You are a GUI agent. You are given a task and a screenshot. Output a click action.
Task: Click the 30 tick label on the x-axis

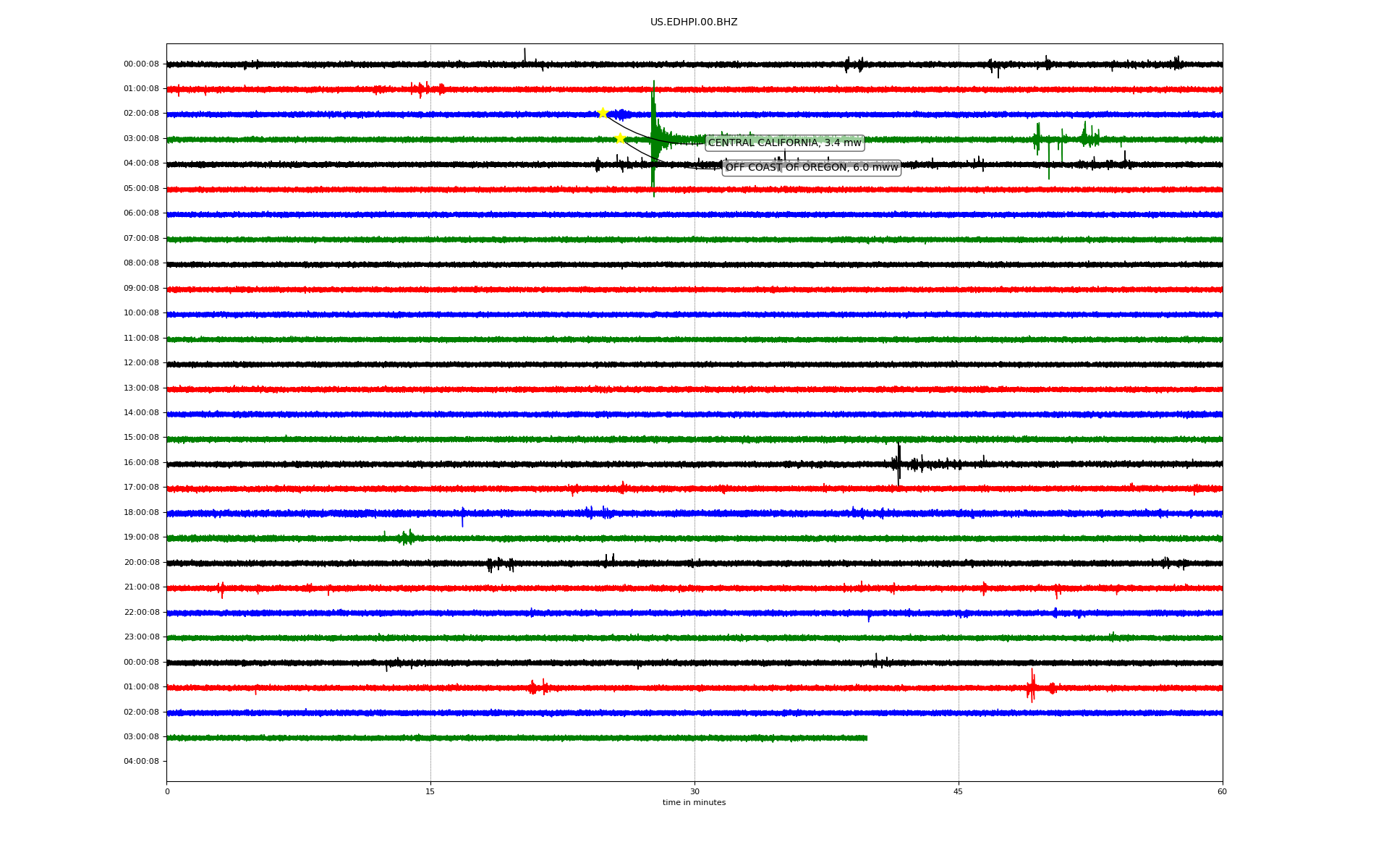tap(694, 791)
